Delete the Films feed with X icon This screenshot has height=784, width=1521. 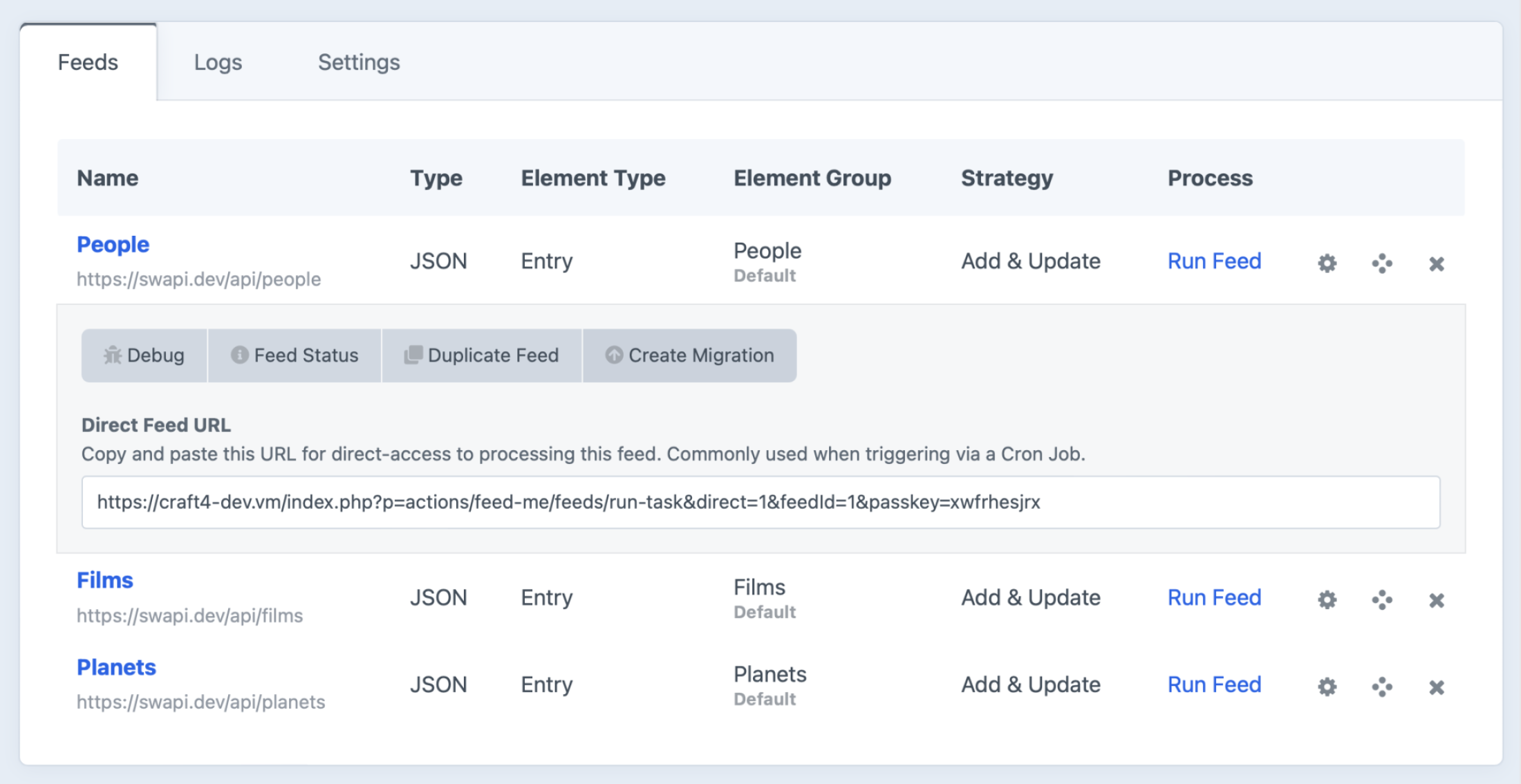(x=1437, y=600)
